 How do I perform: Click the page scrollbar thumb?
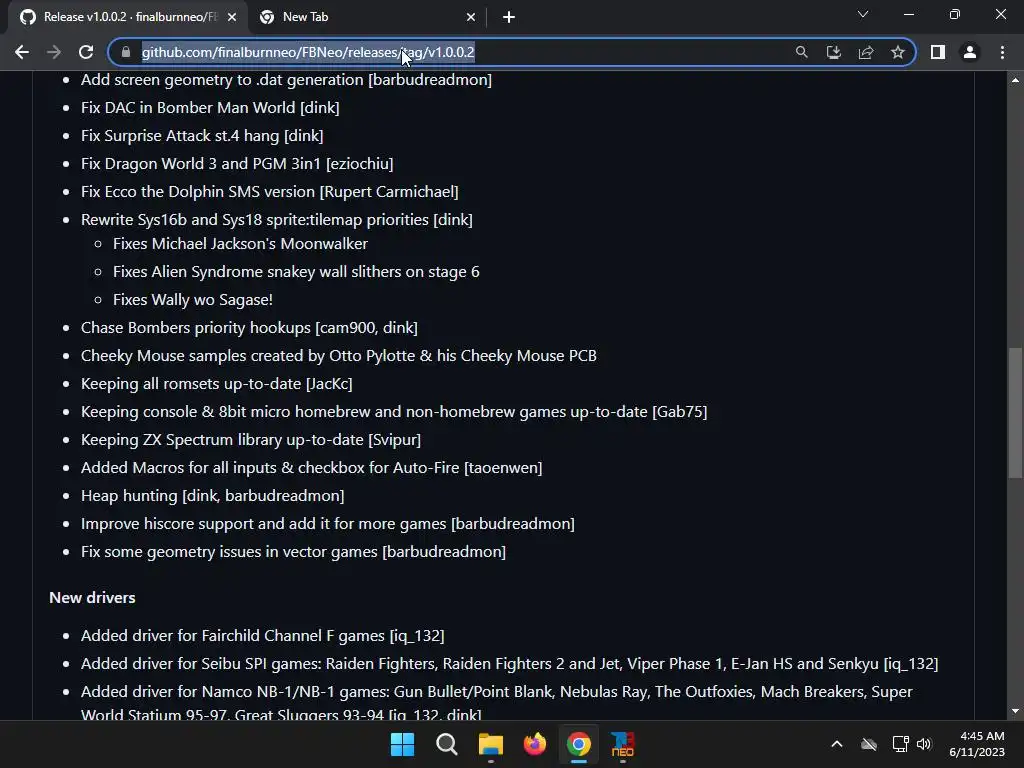(1015, 413)
